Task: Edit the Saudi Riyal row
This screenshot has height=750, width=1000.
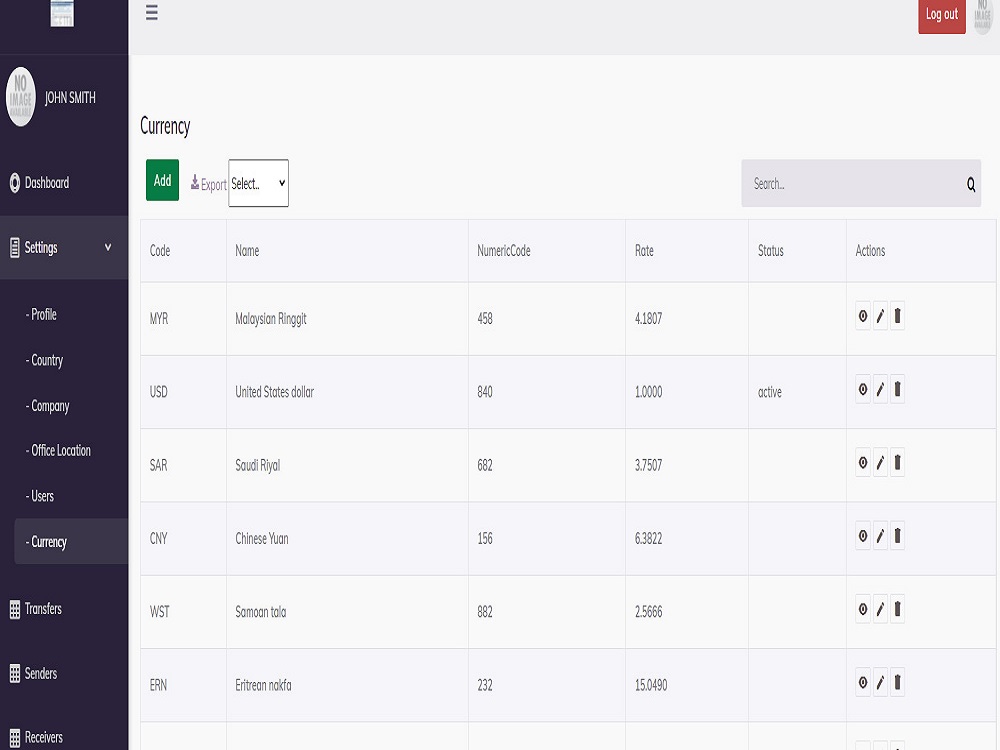Action: tap(880, 462)
